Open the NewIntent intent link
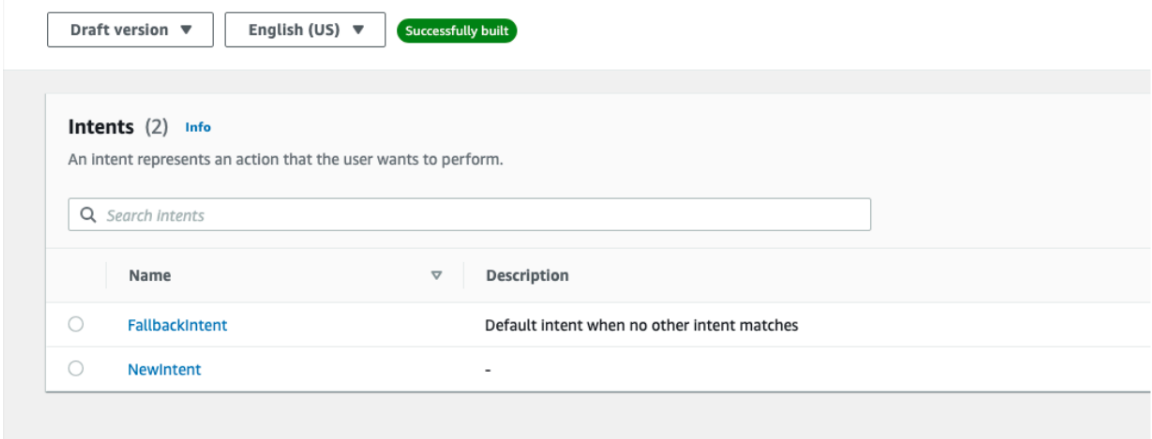The image size is (1152, 439). 164,369
